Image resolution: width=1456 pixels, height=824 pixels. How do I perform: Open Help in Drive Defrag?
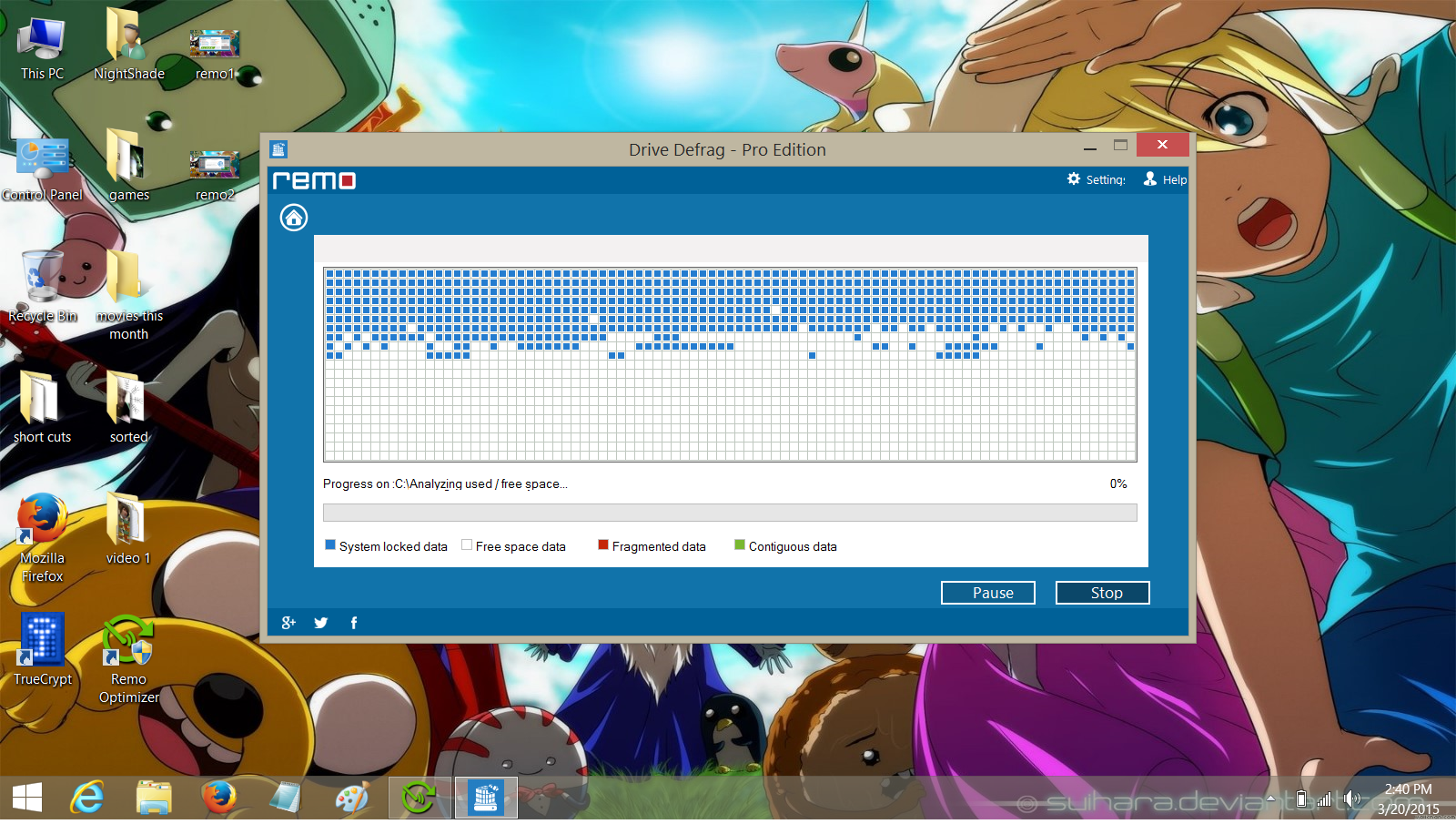click(1165, 179)
